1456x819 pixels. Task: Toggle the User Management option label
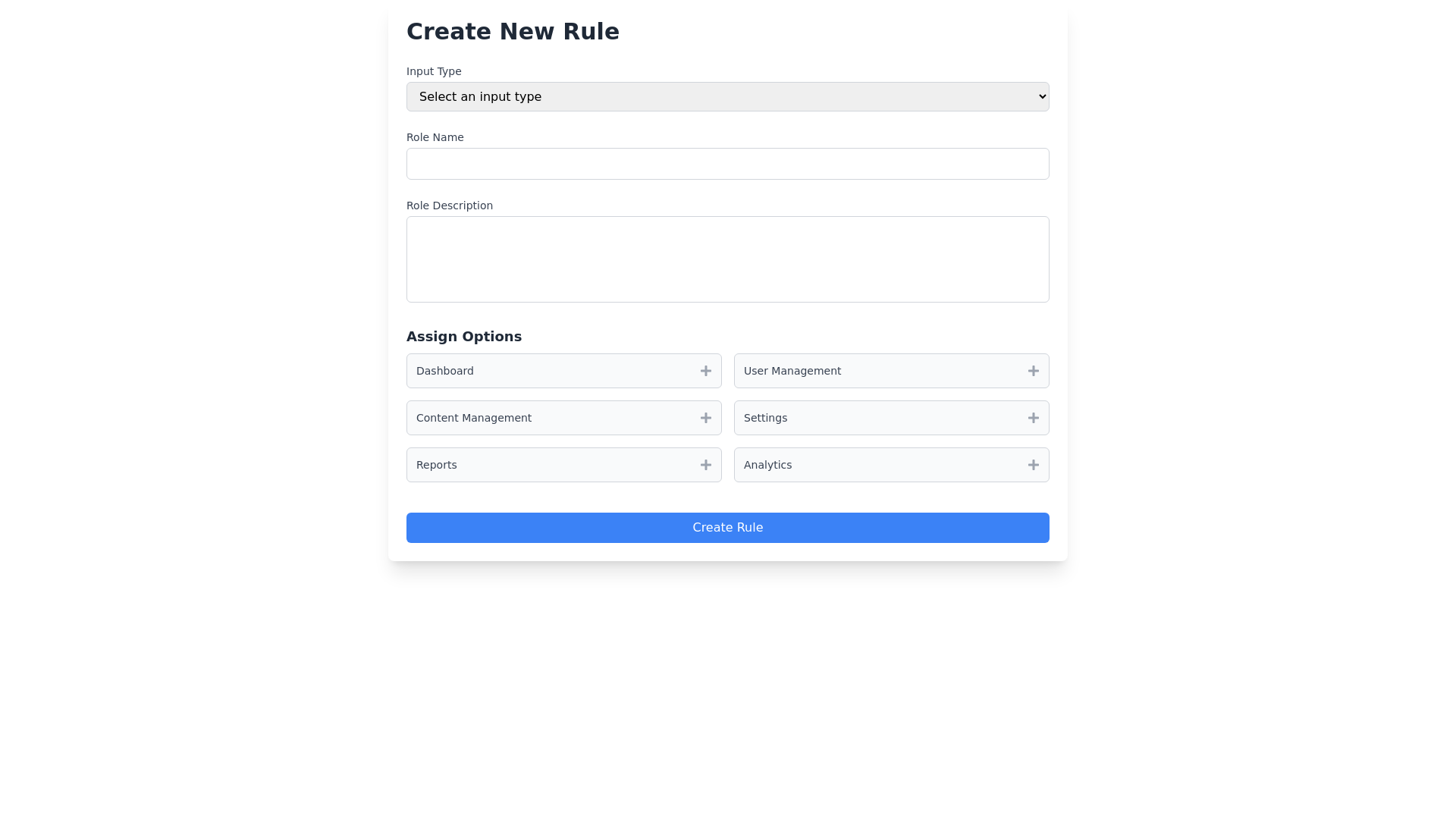click(x=792, y=371)
